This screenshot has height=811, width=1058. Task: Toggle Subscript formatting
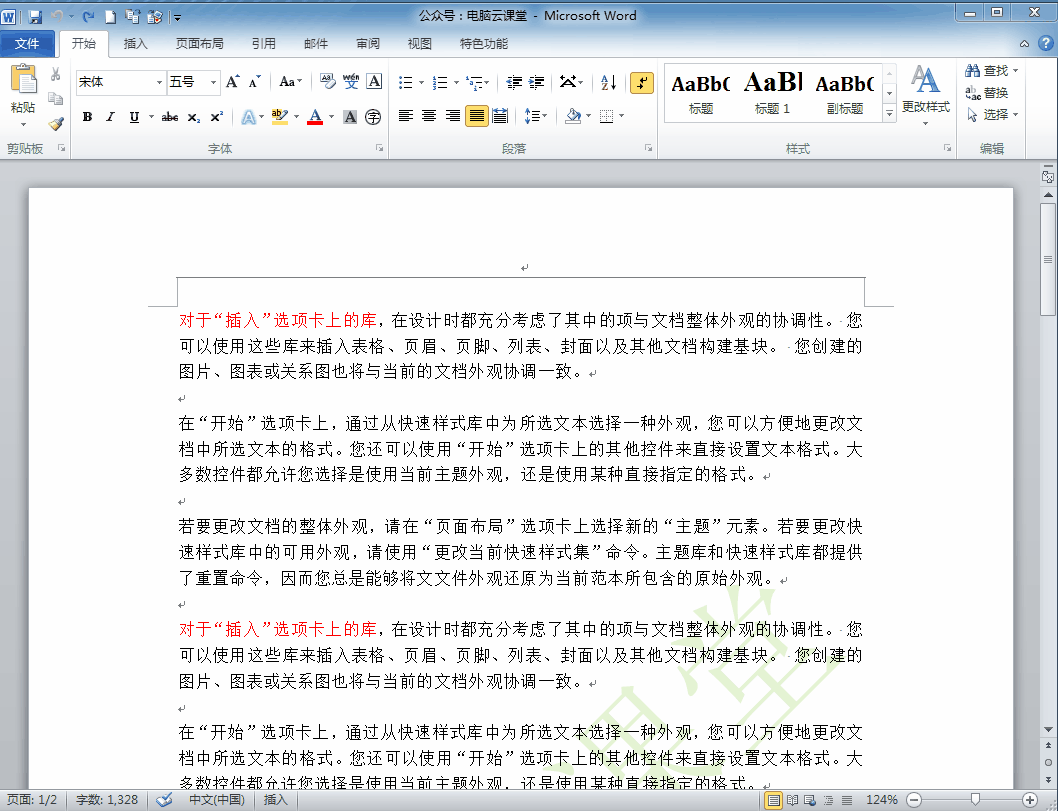(194, 117)
